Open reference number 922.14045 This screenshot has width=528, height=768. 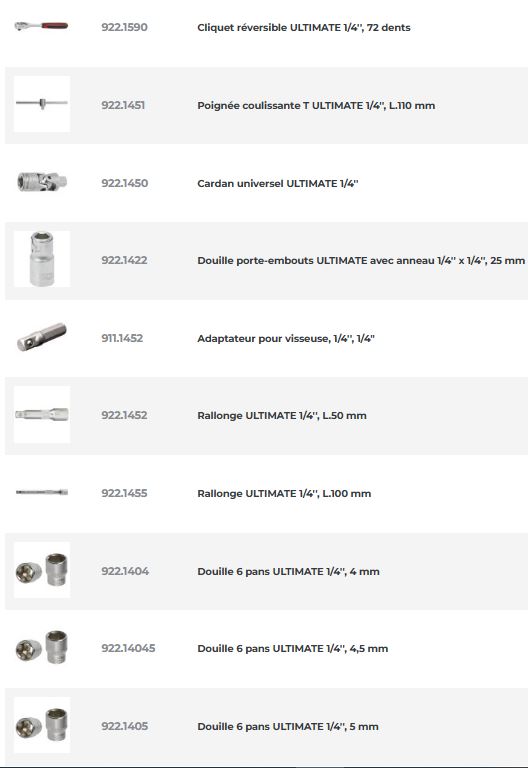128,648
